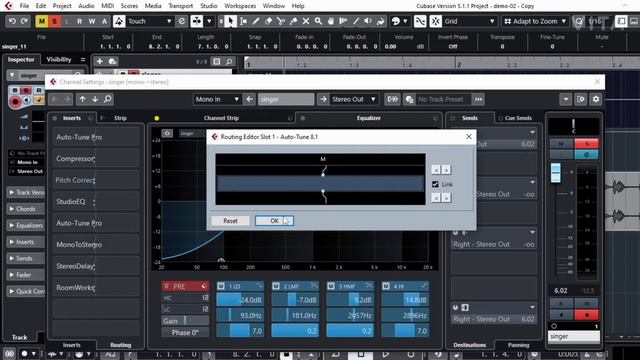Expand the Chords inspector section

(25, 209)
